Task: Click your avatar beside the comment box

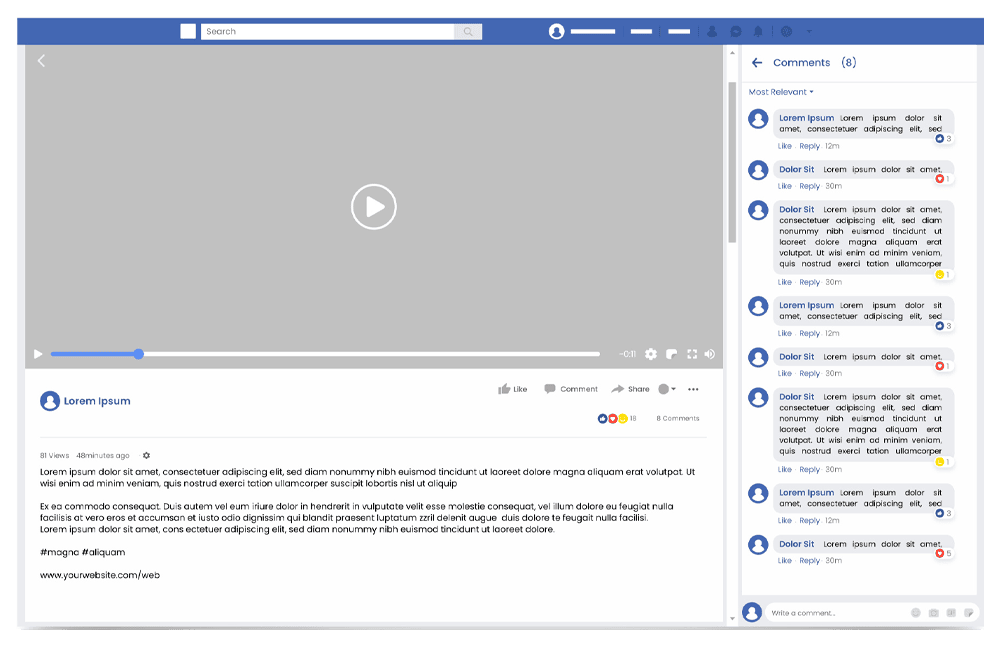Action: pos(752,613)
